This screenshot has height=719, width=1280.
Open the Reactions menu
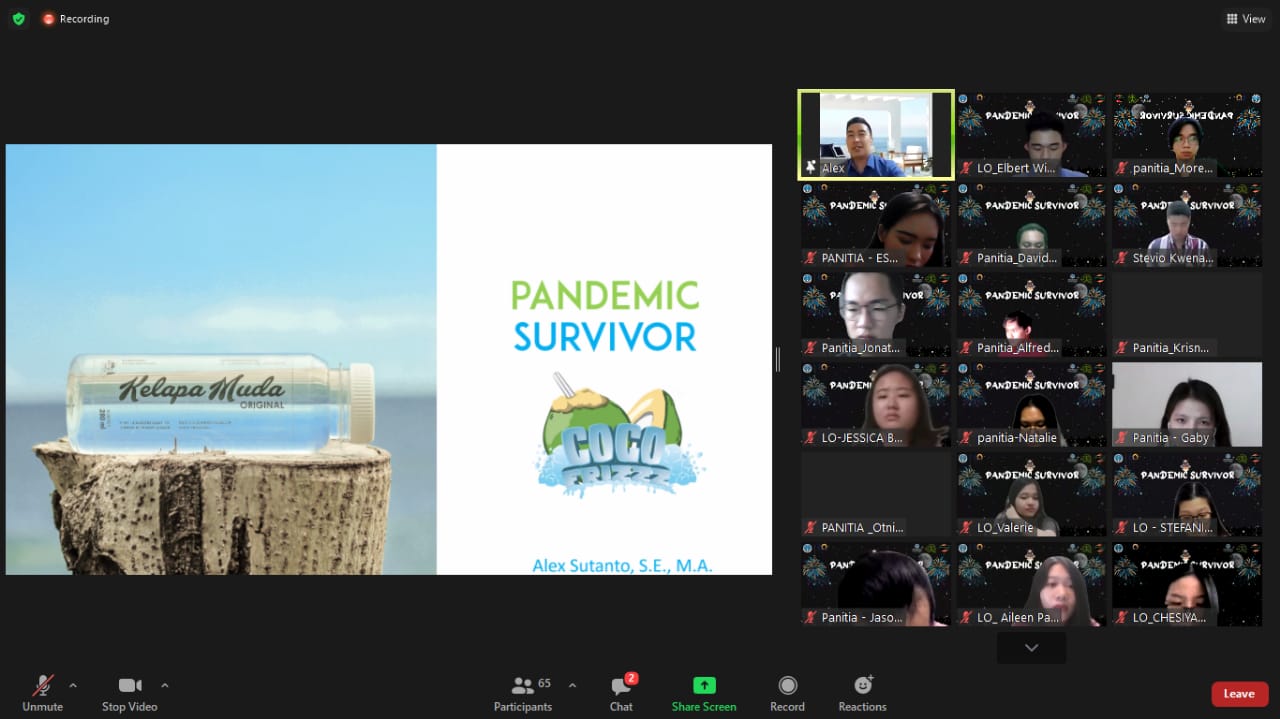(x=863, y=693)
